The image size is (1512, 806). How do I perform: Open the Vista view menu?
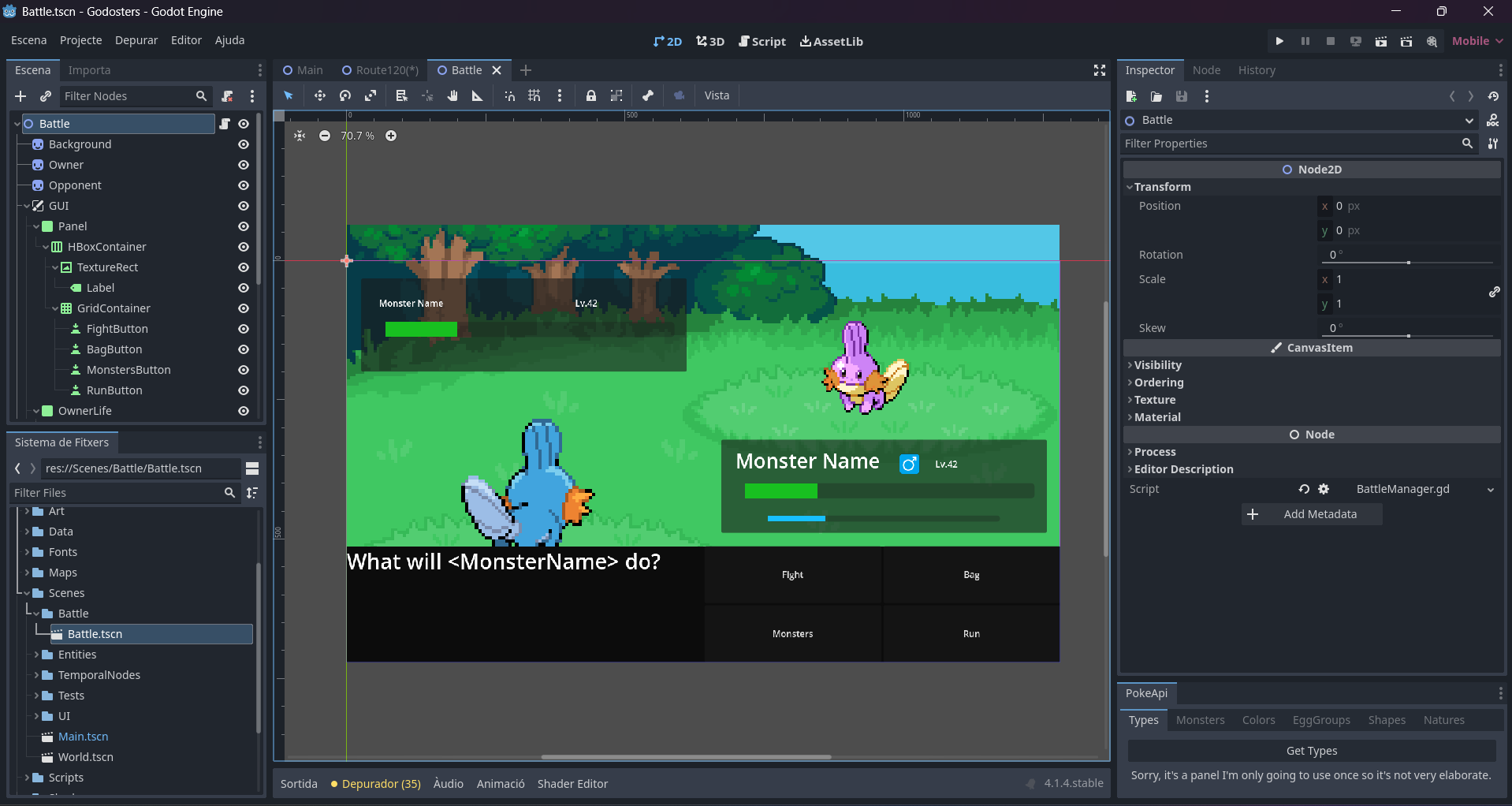(x=717, y=95)
